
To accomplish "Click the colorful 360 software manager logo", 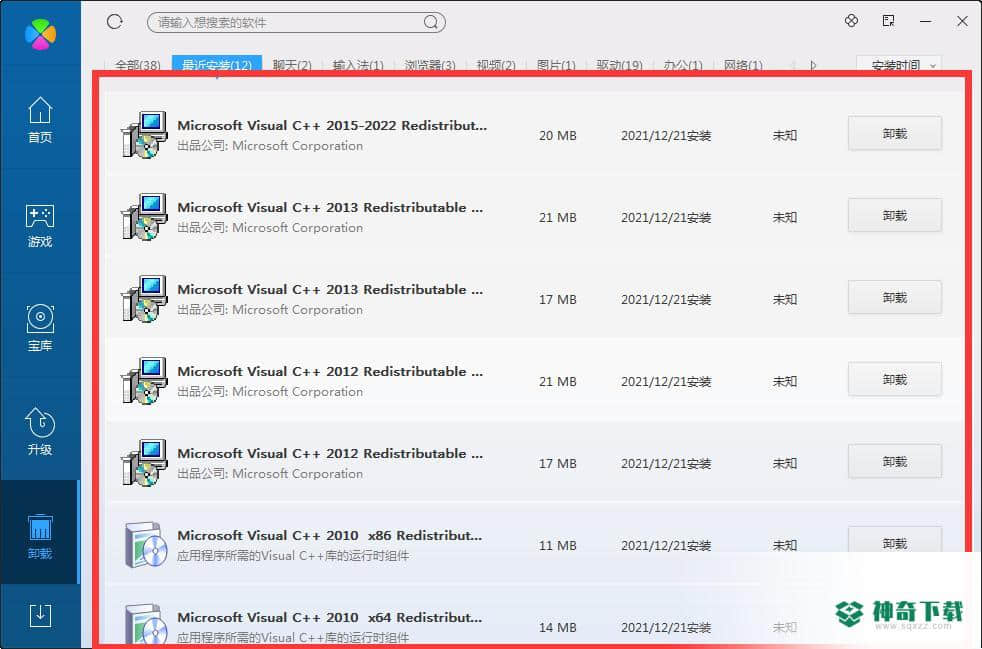I will [x=40, y=34].
